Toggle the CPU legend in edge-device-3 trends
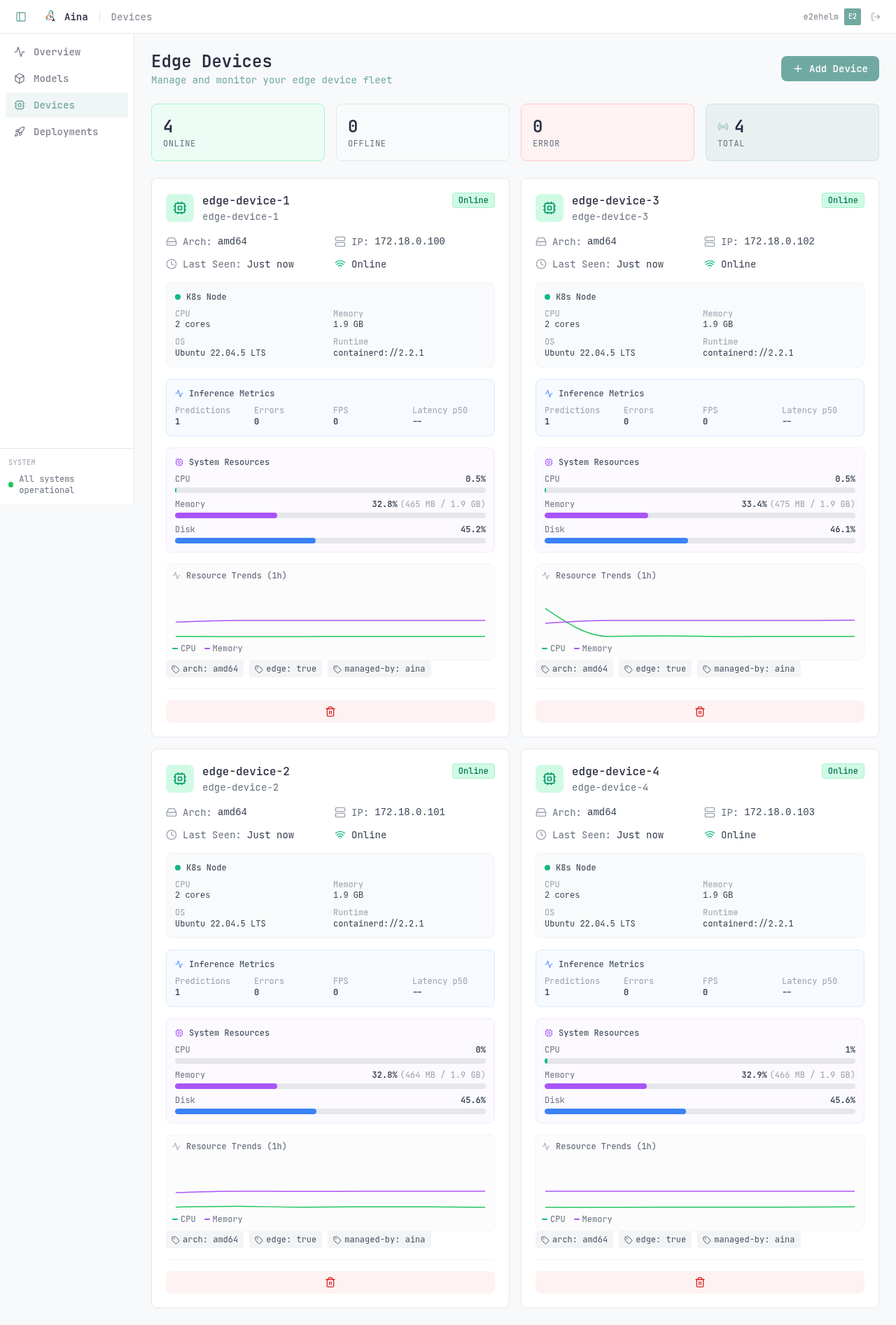 (554, 648)
